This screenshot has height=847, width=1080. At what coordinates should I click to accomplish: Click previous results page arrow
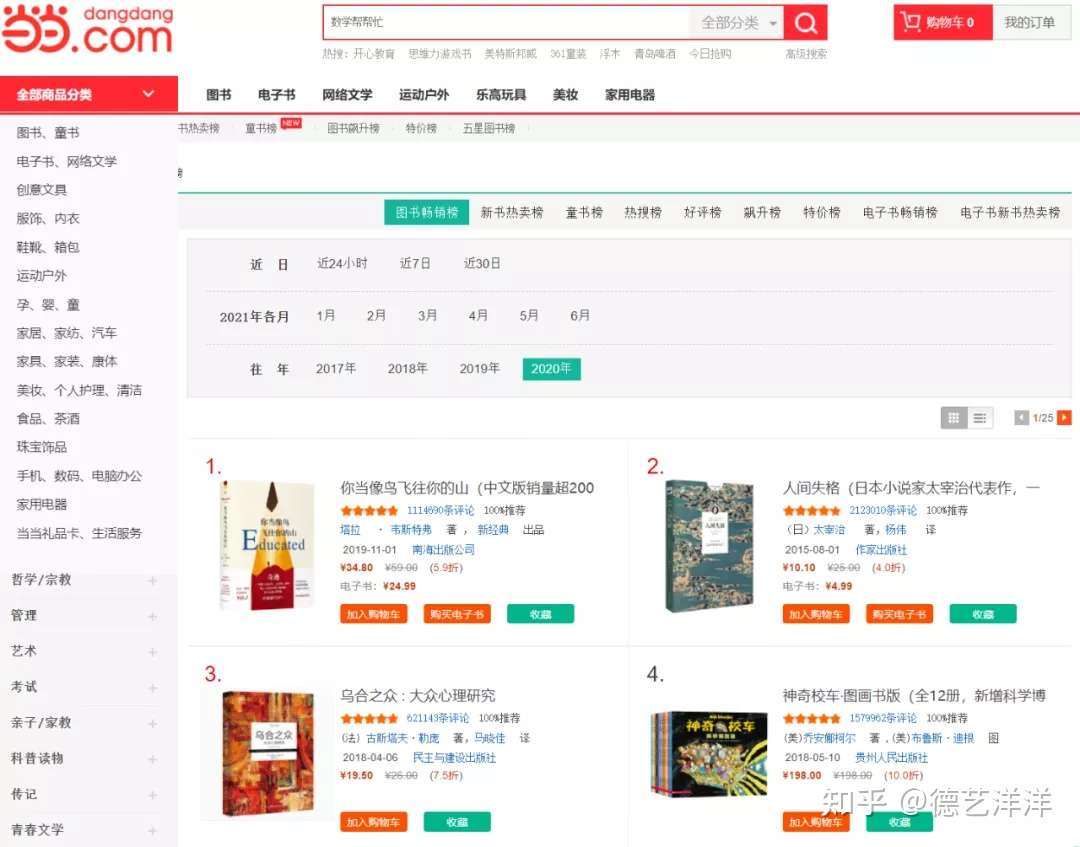(x=1023, y=418)
